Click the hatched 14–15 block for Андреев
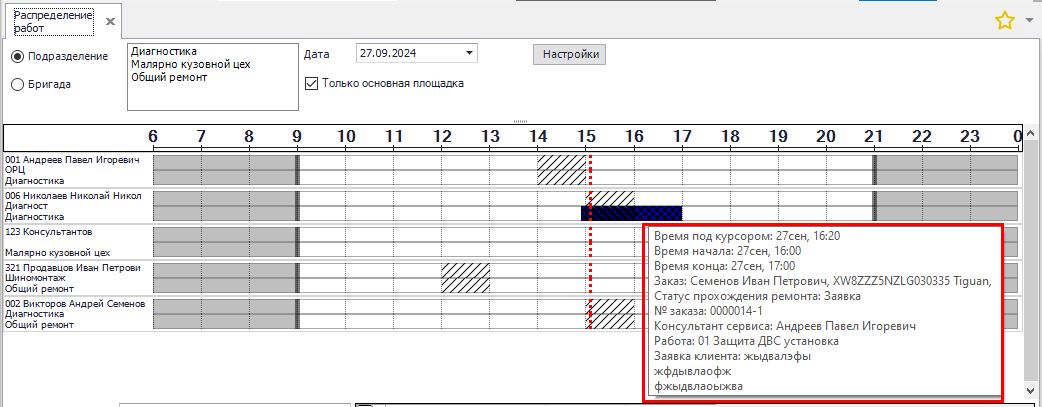 [x=561, y=169]
